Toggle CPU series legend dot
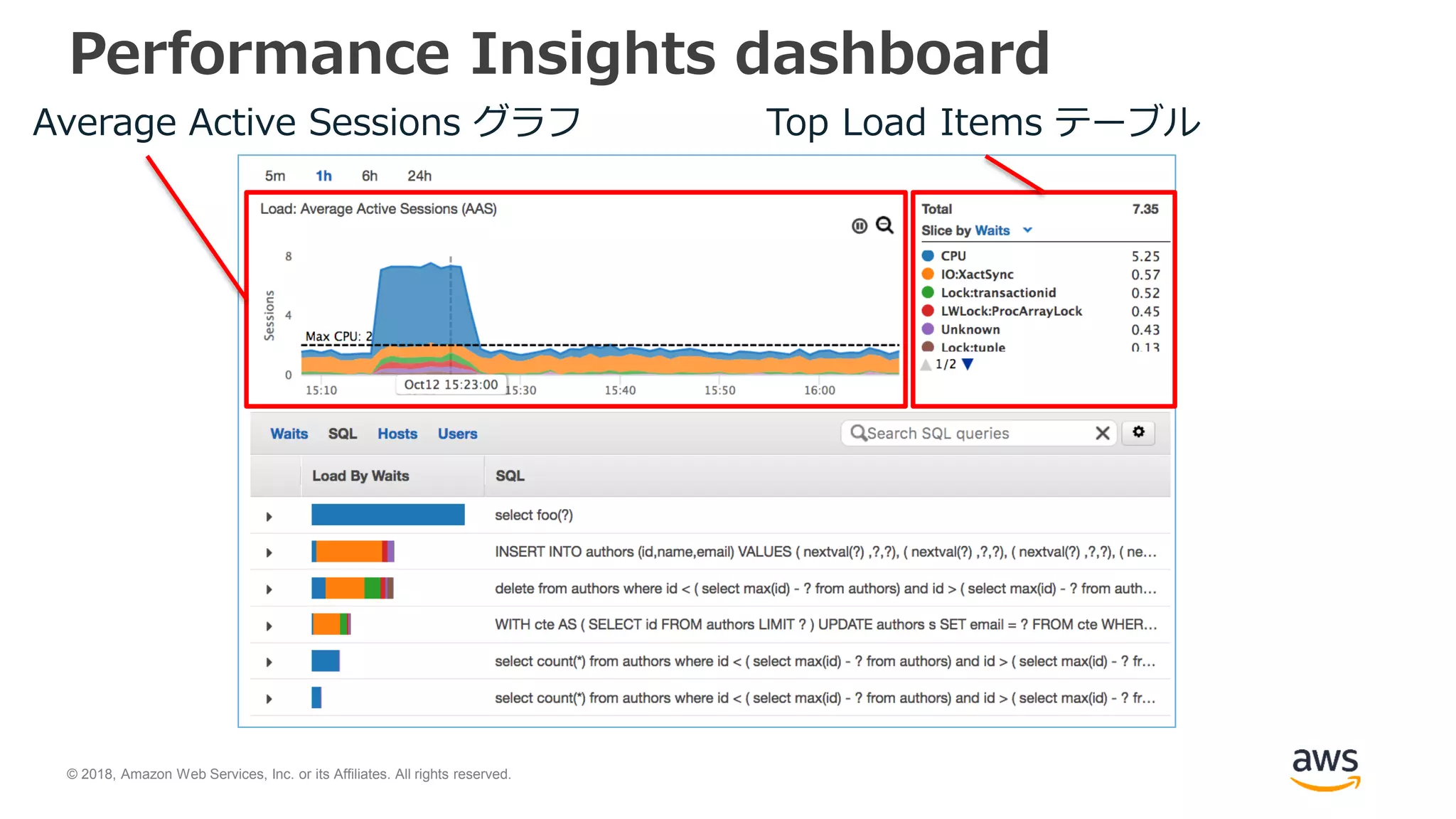The height and width of the screenshot is (819, 1456). [928, 256]
